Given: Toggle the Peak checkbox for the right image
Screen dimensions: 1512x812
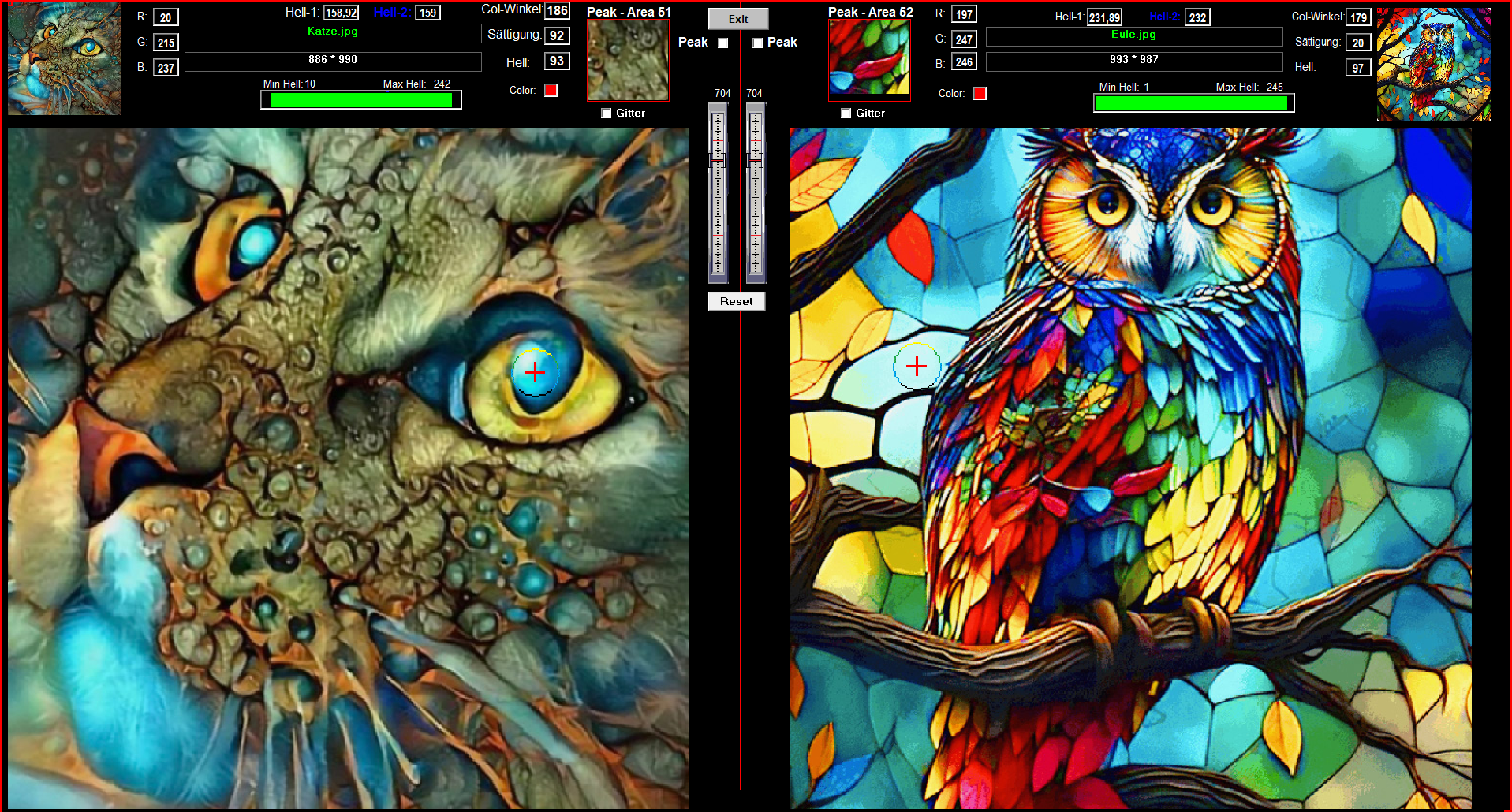Looking at the screenshot, I should [757, 43].
